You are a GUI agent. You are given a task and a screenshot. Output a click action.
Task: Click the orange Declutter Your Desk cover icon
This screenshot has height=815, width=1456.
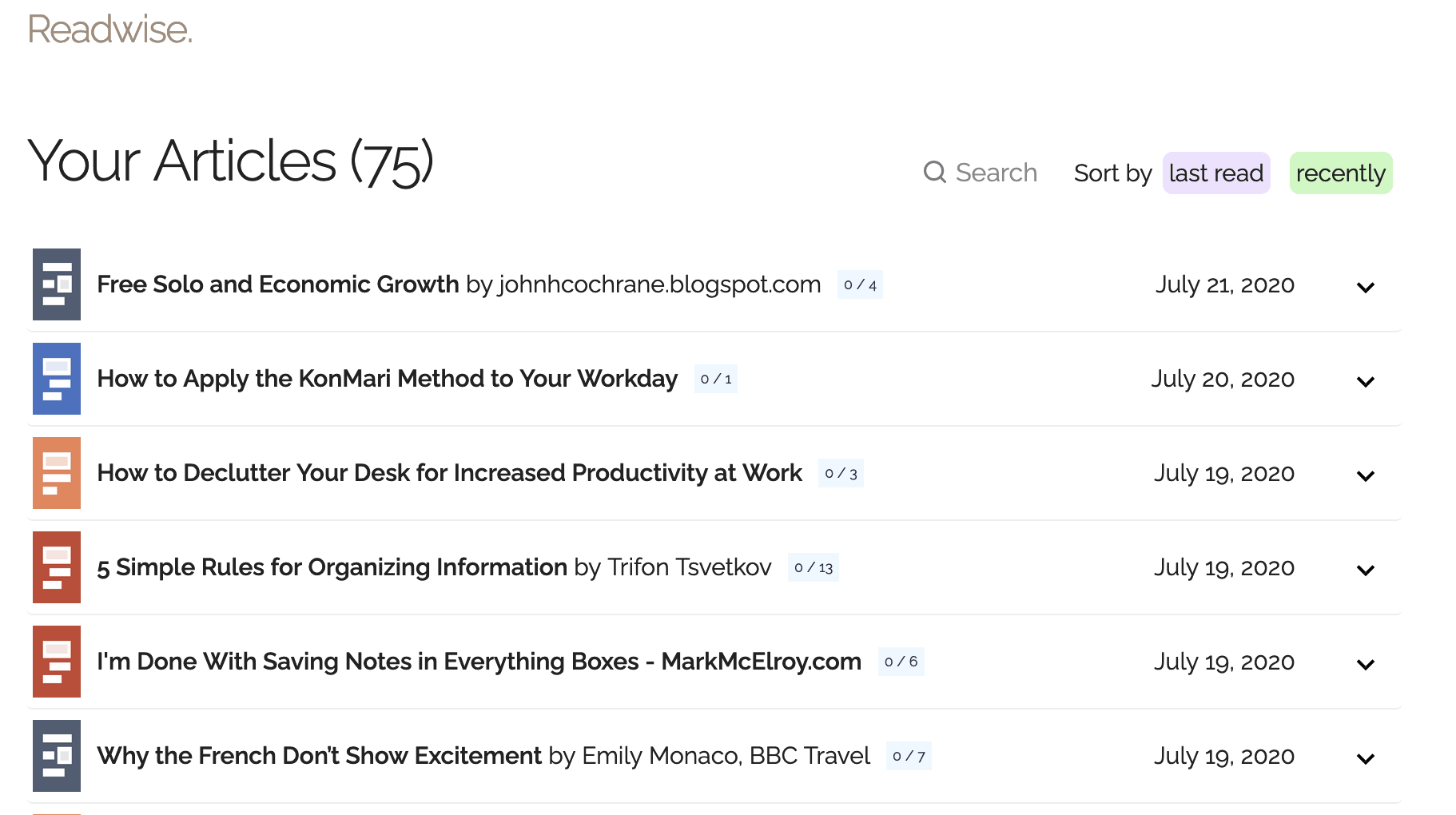click(x=56, y=473)
